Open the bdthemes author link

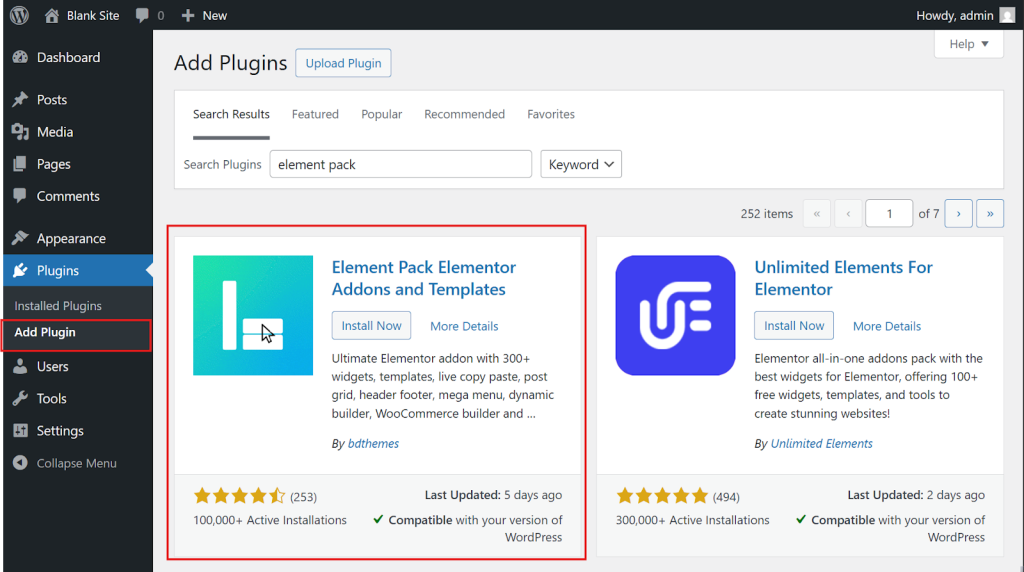374,443
